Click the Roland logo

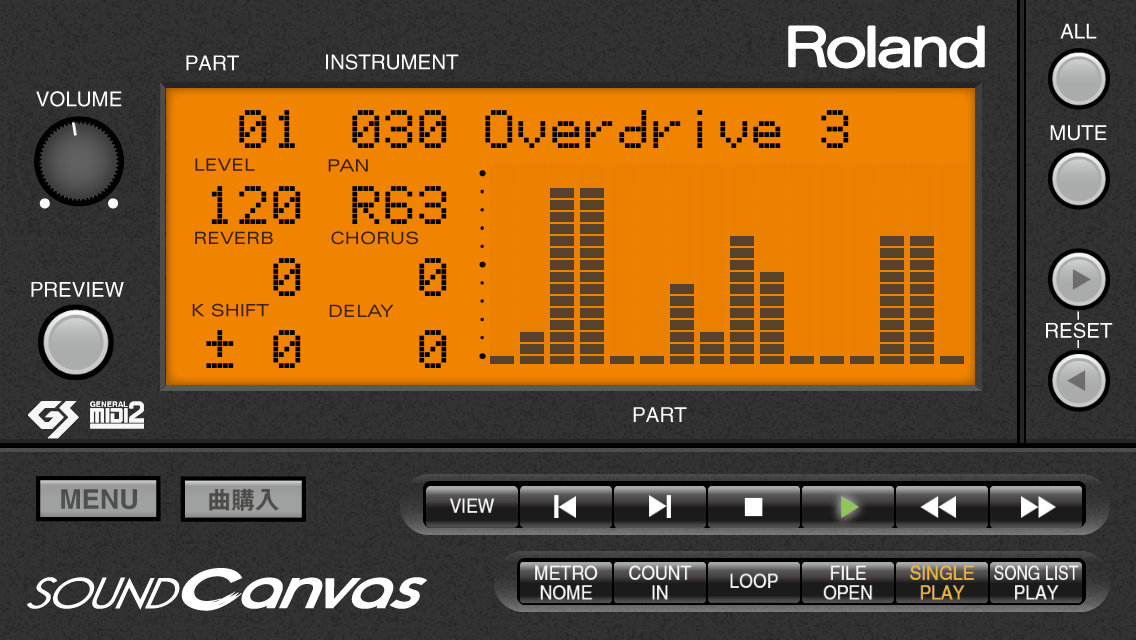coord(886,47)
